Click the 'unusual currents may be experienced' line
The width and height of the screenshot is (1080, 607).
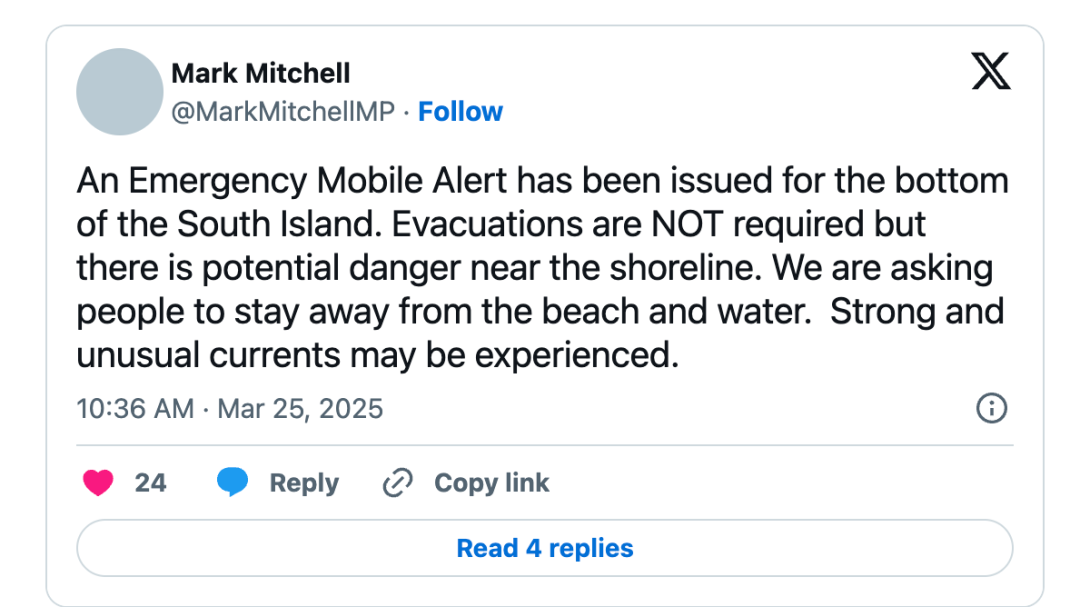(377, 356)
